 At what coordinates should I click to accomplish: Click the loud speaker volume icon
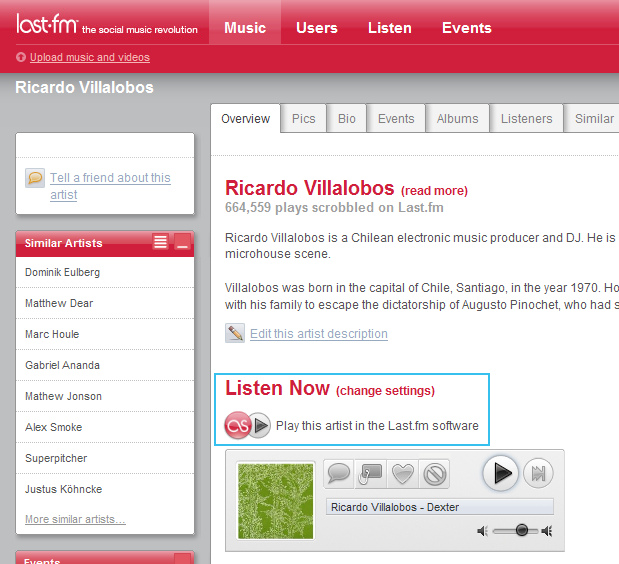pos(547,531)
